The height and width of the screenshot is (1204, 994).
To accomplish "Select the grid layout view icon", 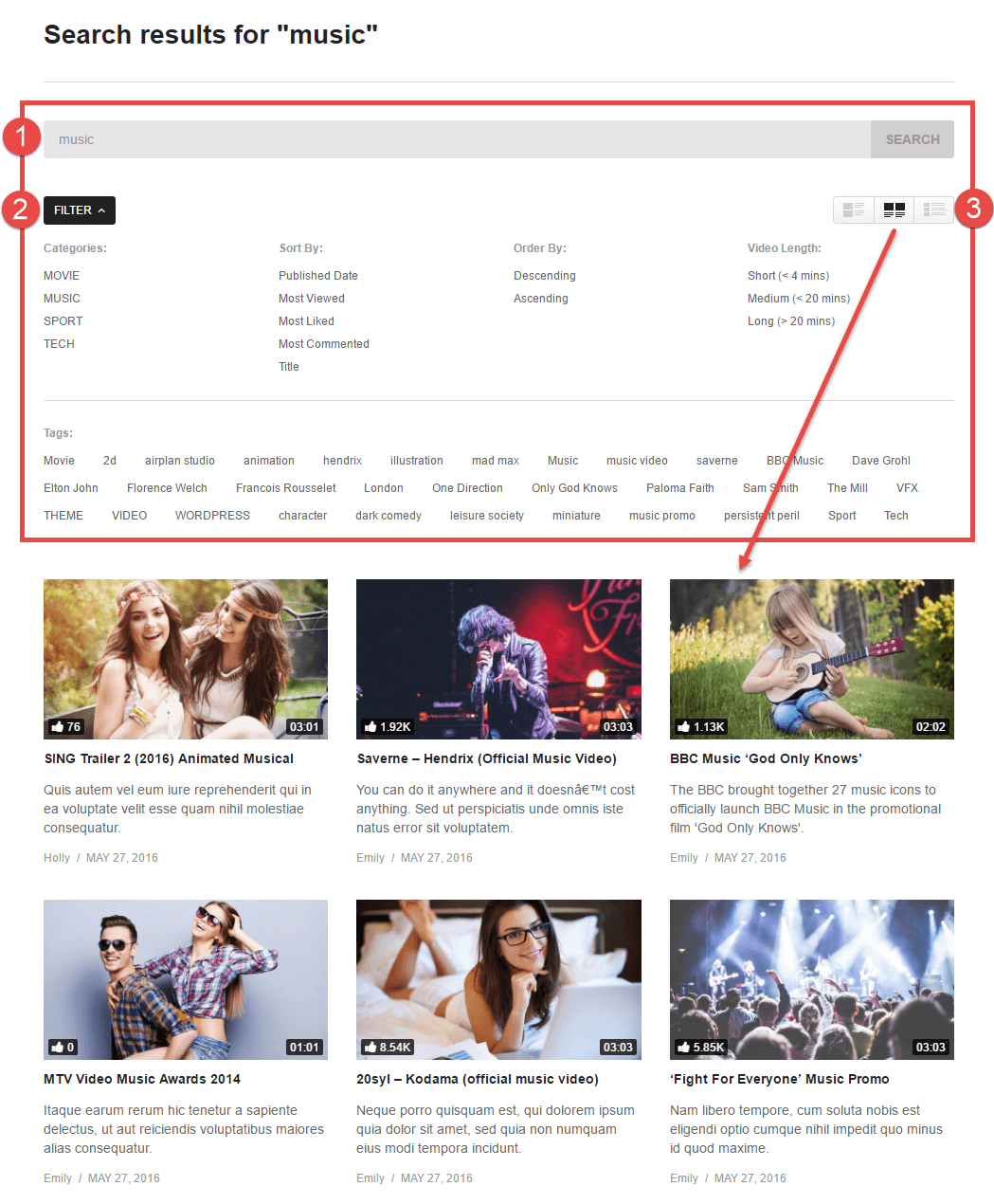I will pos(894,210).
